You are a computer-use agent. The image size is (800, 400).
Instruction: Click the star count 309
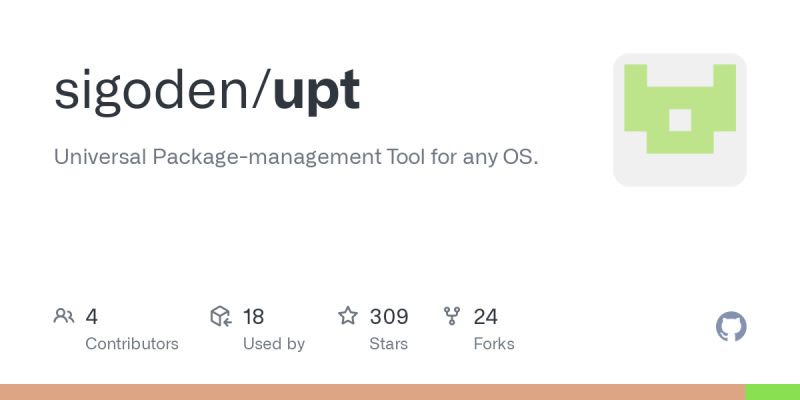tap(389, 317)
